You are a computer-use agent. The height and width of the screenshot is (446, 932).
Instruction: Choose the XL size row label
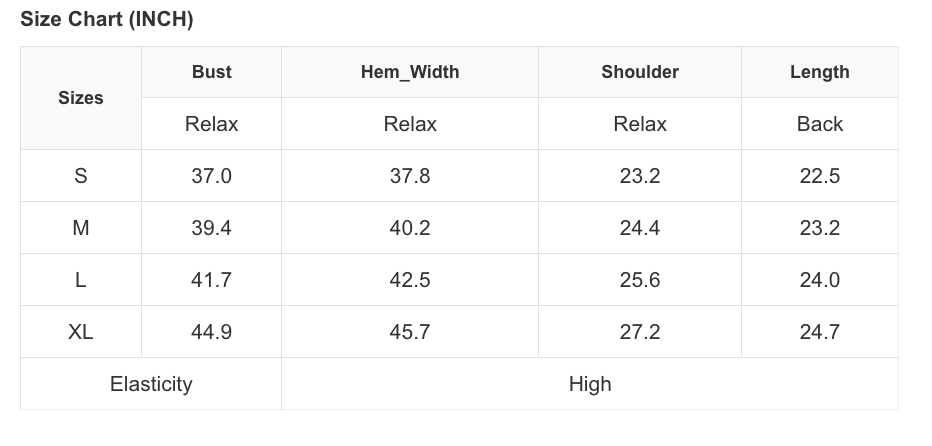81,332
